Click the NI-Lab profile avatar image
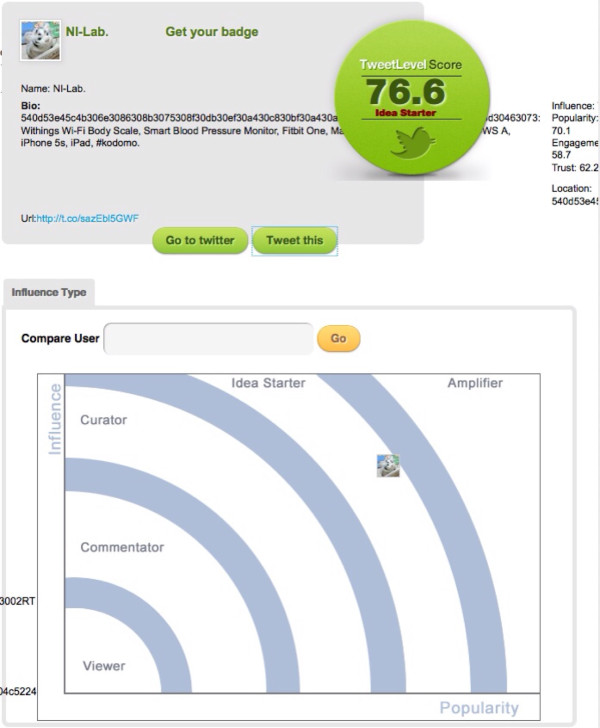Image resolution: width=600 pixels, height=728 pixels. pos(40,40)
